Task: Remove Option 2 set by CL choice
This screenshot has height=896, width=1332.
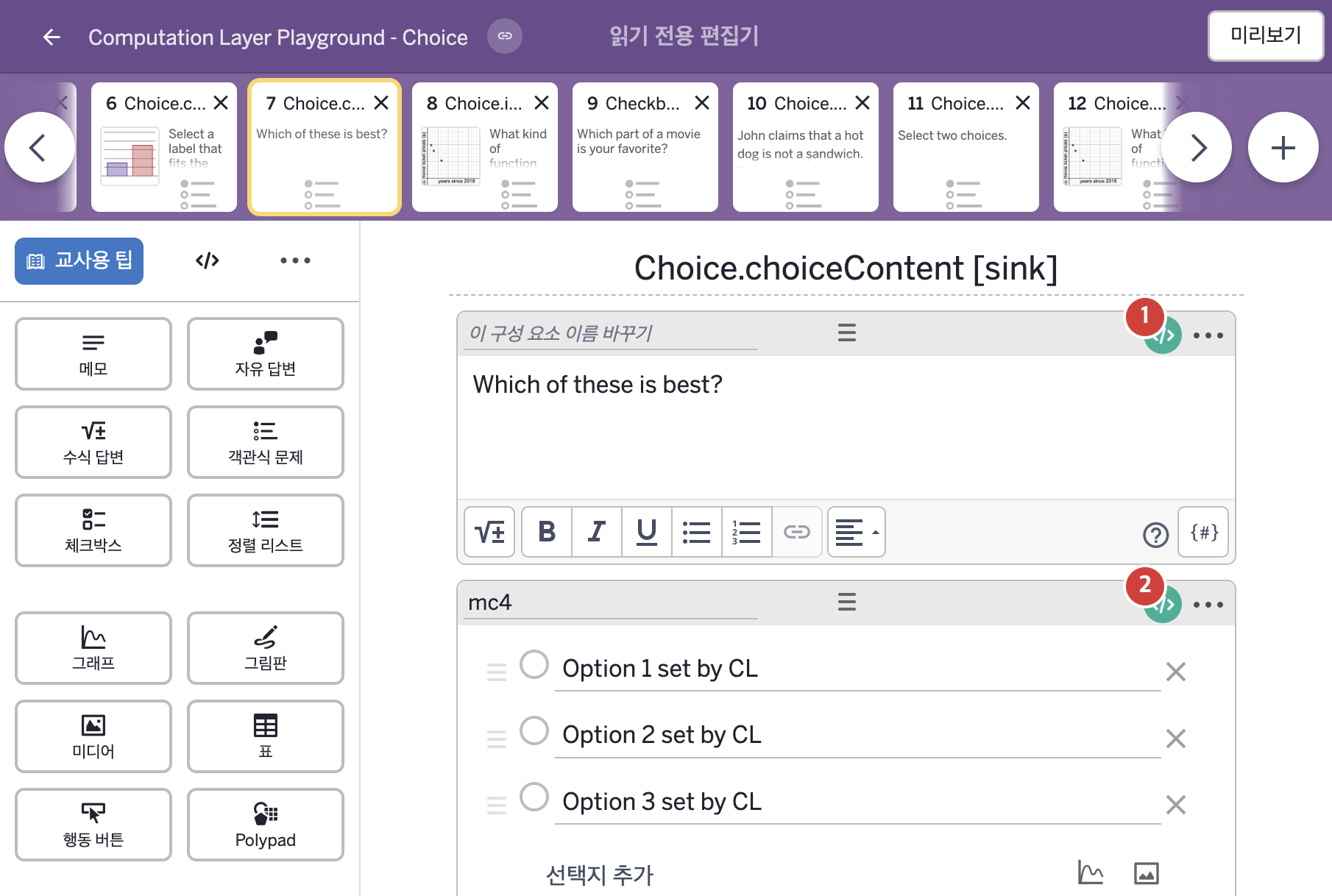Action: coord(1176,739)
